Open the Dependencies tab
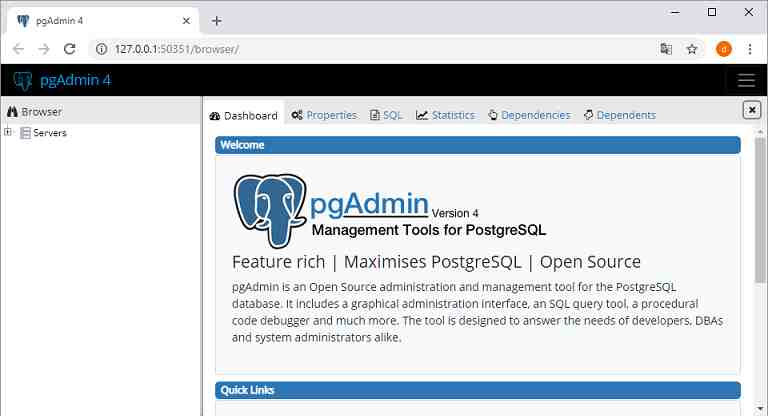 [x=529, y=115]
